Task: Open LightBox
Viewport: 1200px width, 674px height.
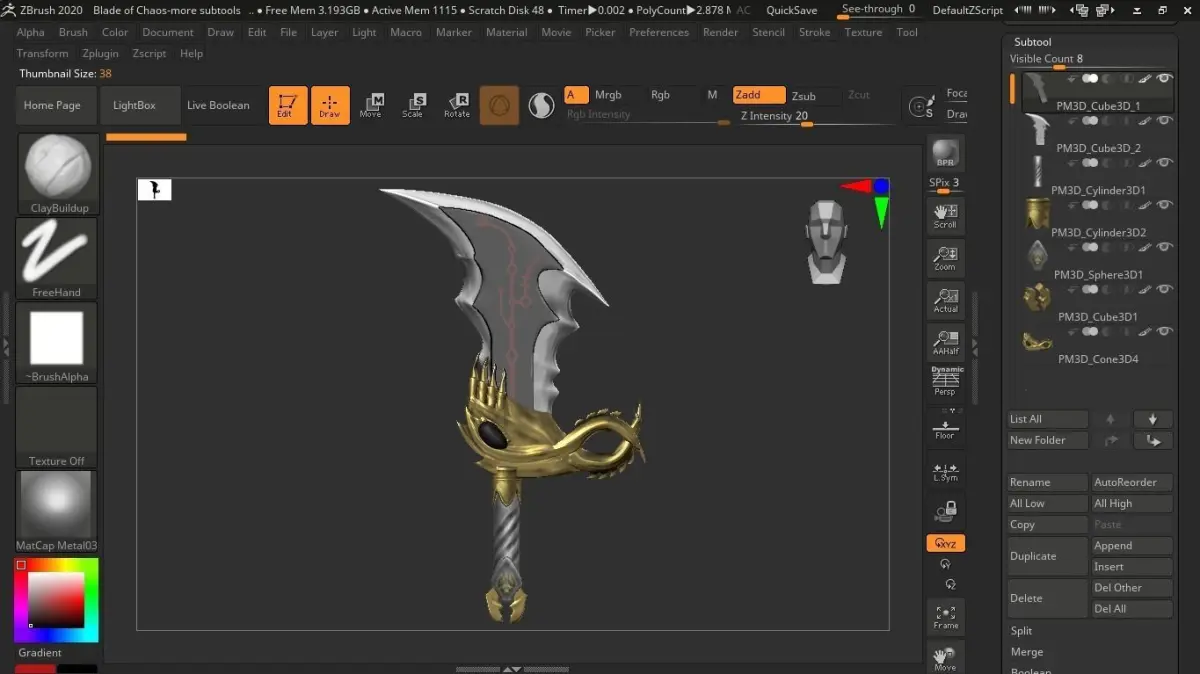Action: (140, 105)
